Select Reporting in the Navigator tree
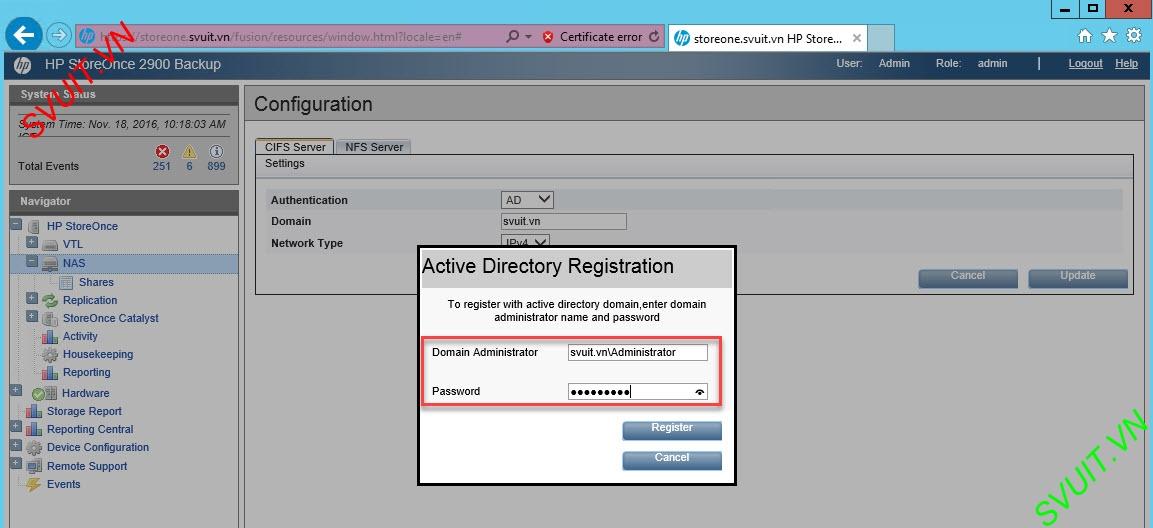The image size is (1153, 528). pyautogui.click(x=87, y=372)
